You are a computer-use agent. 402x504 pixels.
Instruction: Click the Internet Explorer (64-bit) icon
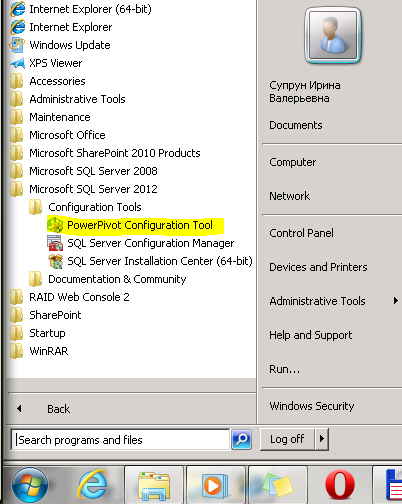[17, 9]
